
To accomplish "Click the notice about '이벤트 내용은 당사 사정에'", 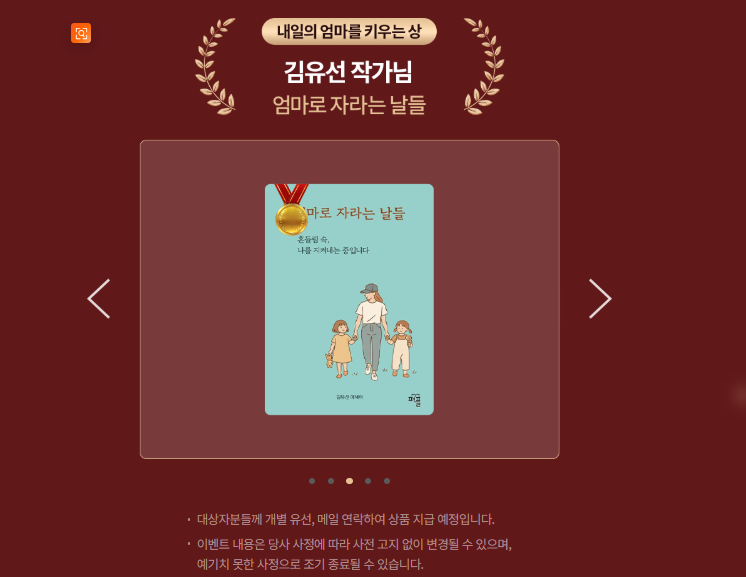I will pos(354,554).
